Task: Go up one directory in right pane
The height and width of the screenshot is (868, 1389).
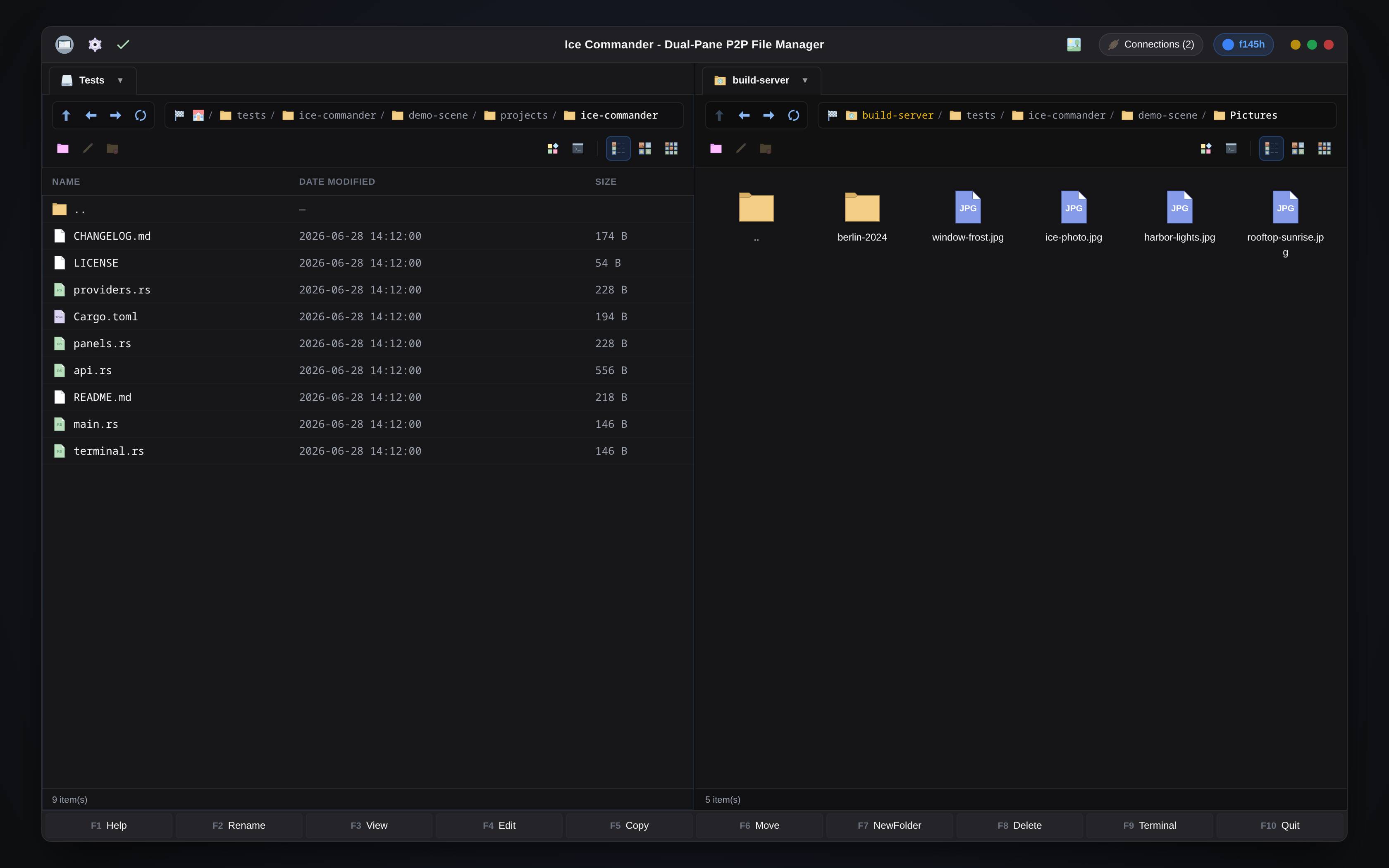Action: pyautogui.click(x=719, y=115)
